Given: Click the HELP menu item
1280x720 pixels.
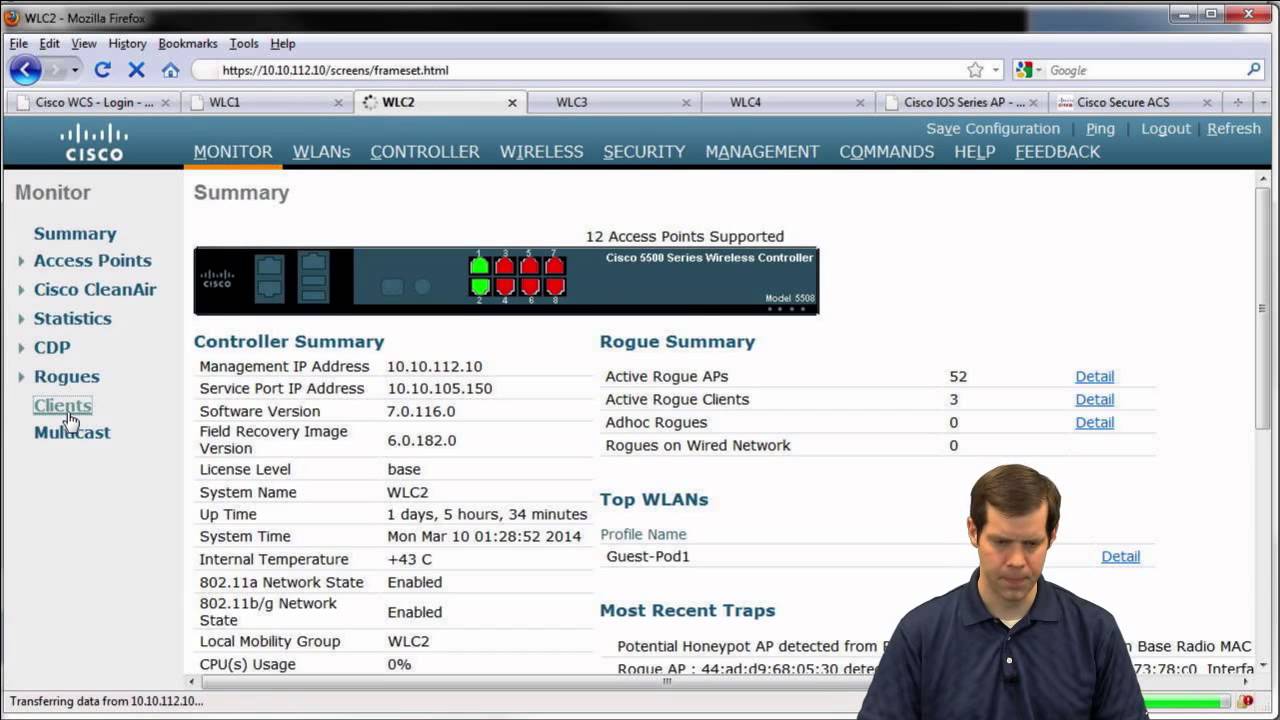Looking at the screenshot, I should click(974, 152).
